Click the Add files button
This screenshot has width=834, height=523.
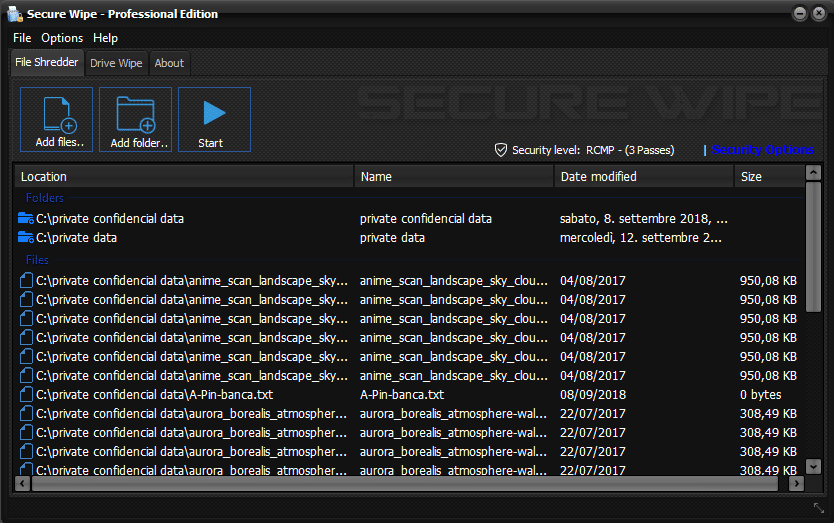[x=56, y=120]
